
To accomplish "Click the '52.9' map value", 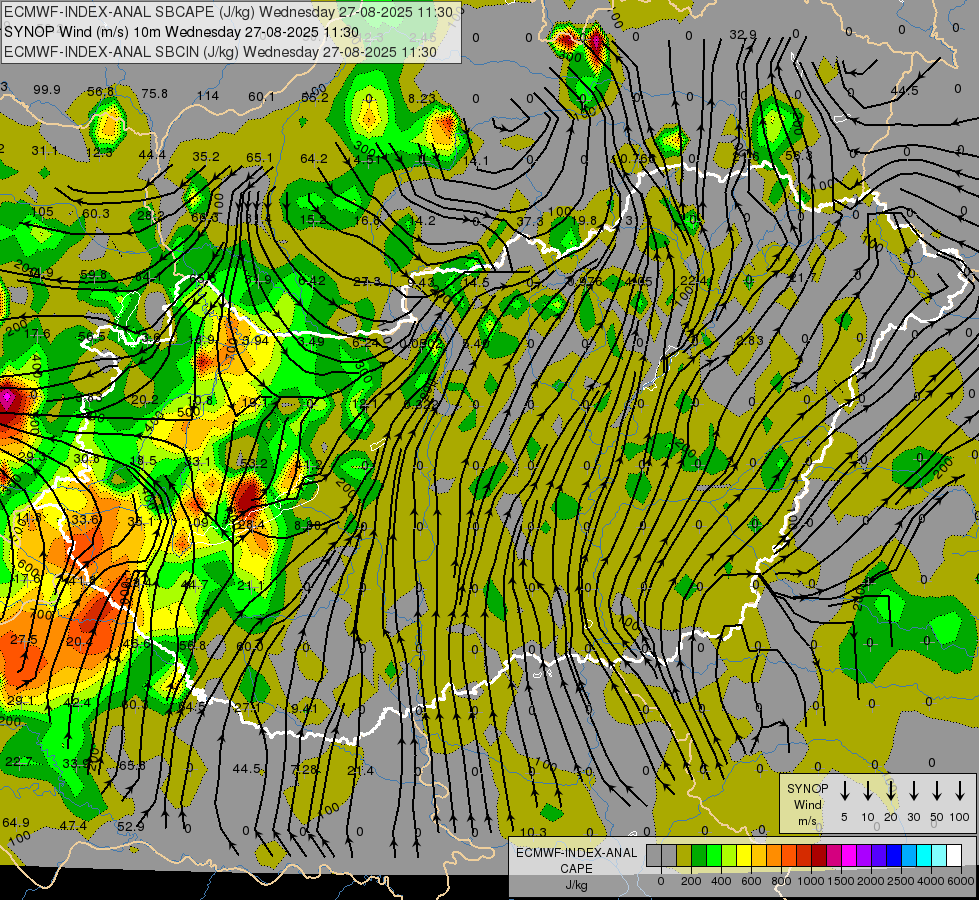I will 130,827.
